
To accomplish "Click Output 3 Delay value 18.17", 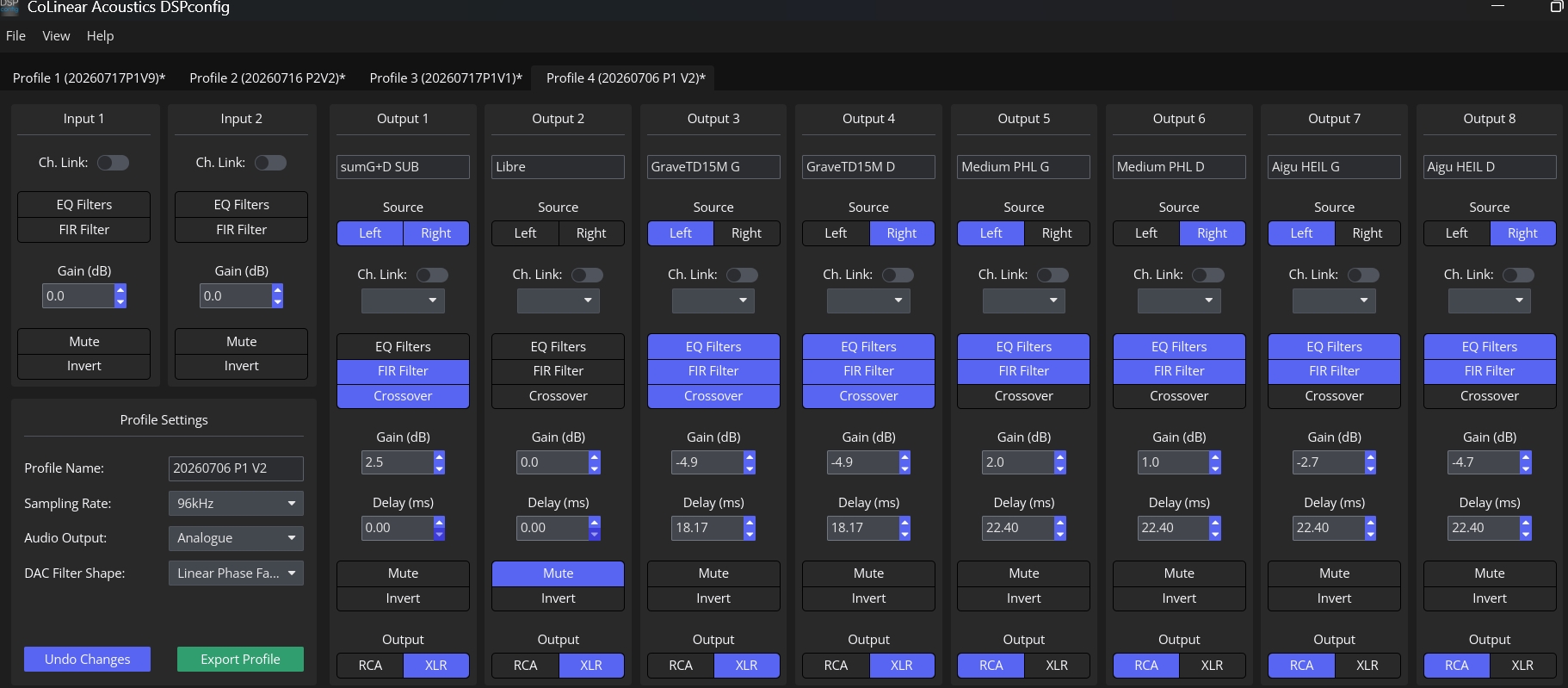I will pyautogui.click(x=707, y=528).
